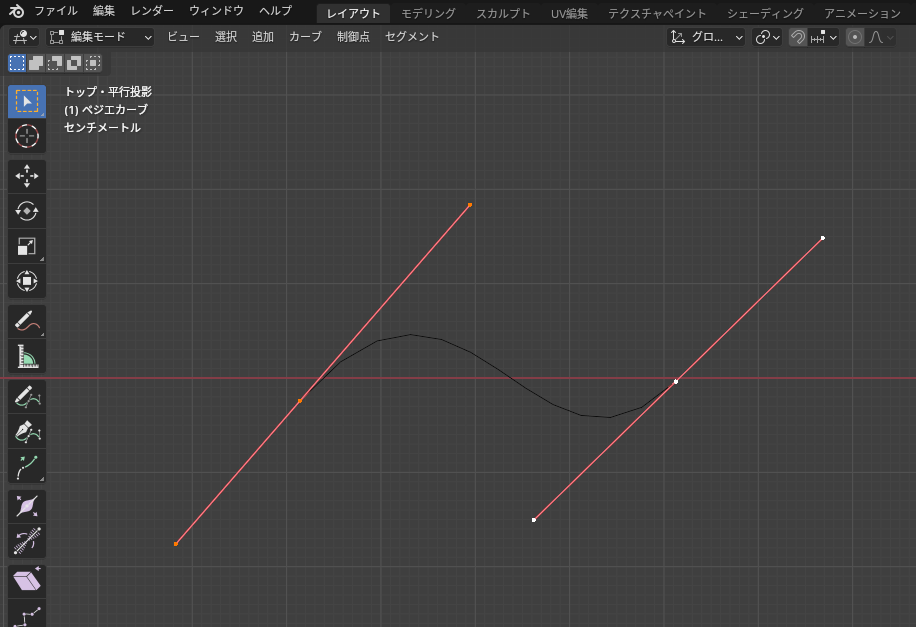Set selection mode to subtract
This screenshot has width=916, height=627.
click(55, 63)
